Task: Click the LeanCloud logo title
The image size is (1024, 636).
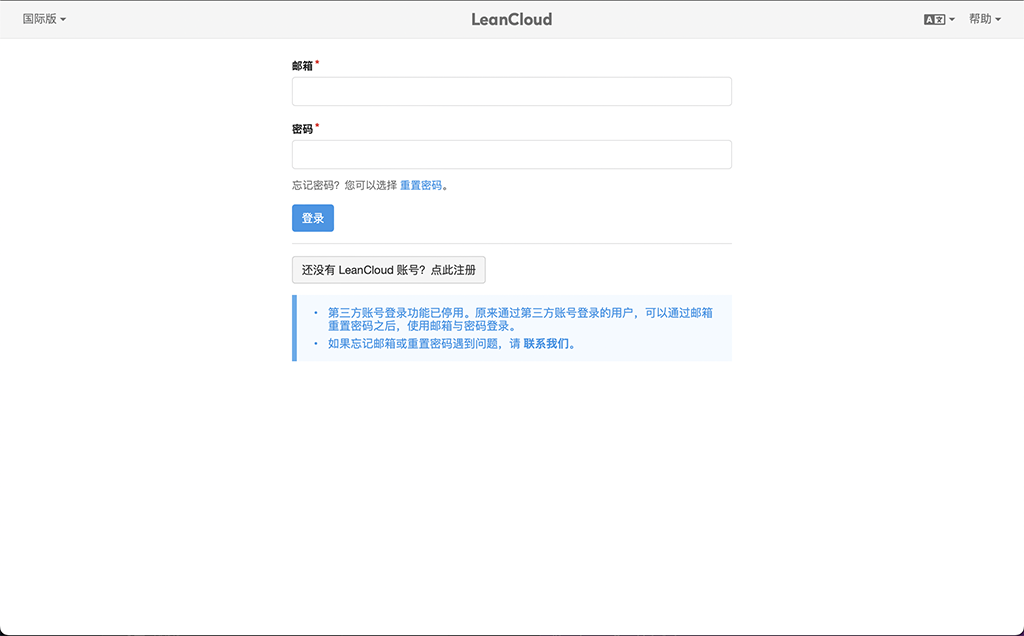Action: coord(512,20)
